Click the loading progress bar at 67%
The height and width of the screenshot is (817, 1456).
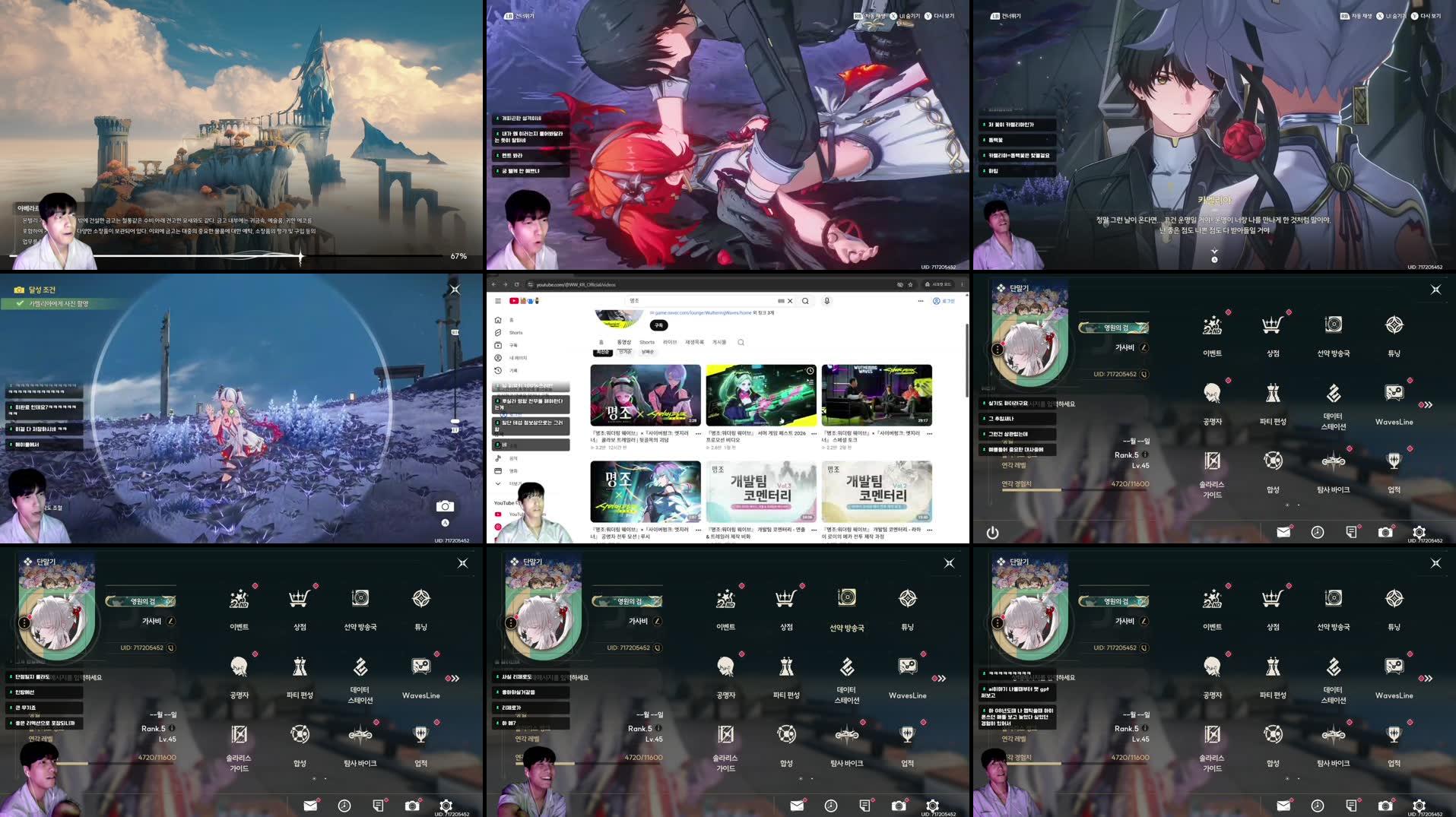[x=227, y=256]
